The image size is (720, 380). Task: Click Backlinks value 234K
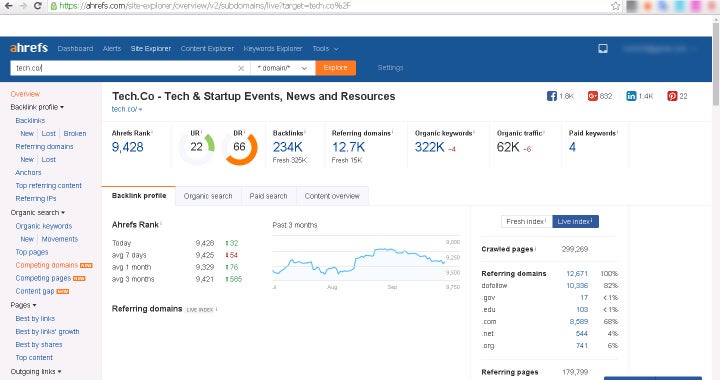pyautogui.click(x=287, y=147)
